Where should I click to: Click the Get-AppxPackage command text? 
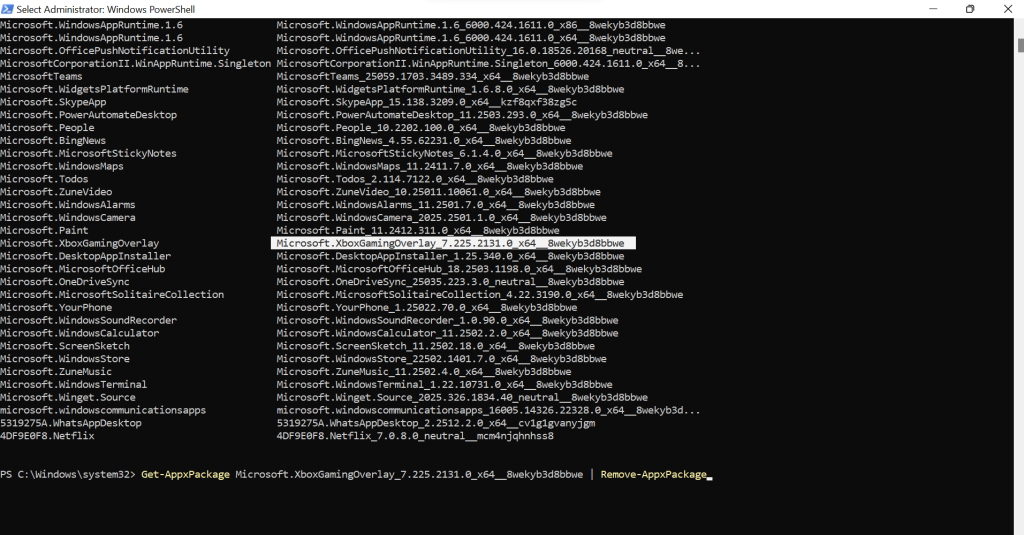(185, 474)
